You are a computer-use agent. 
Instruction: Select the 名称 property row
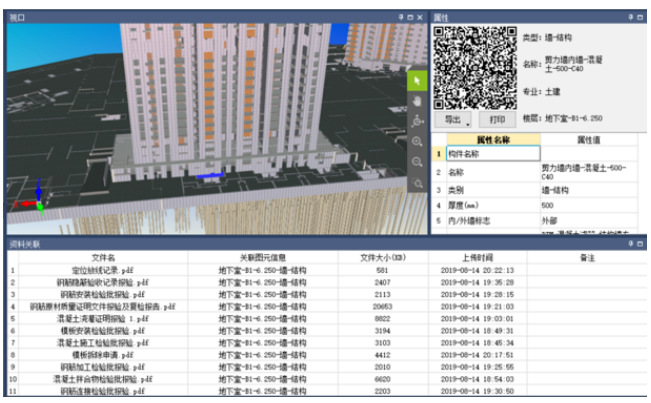535,172
